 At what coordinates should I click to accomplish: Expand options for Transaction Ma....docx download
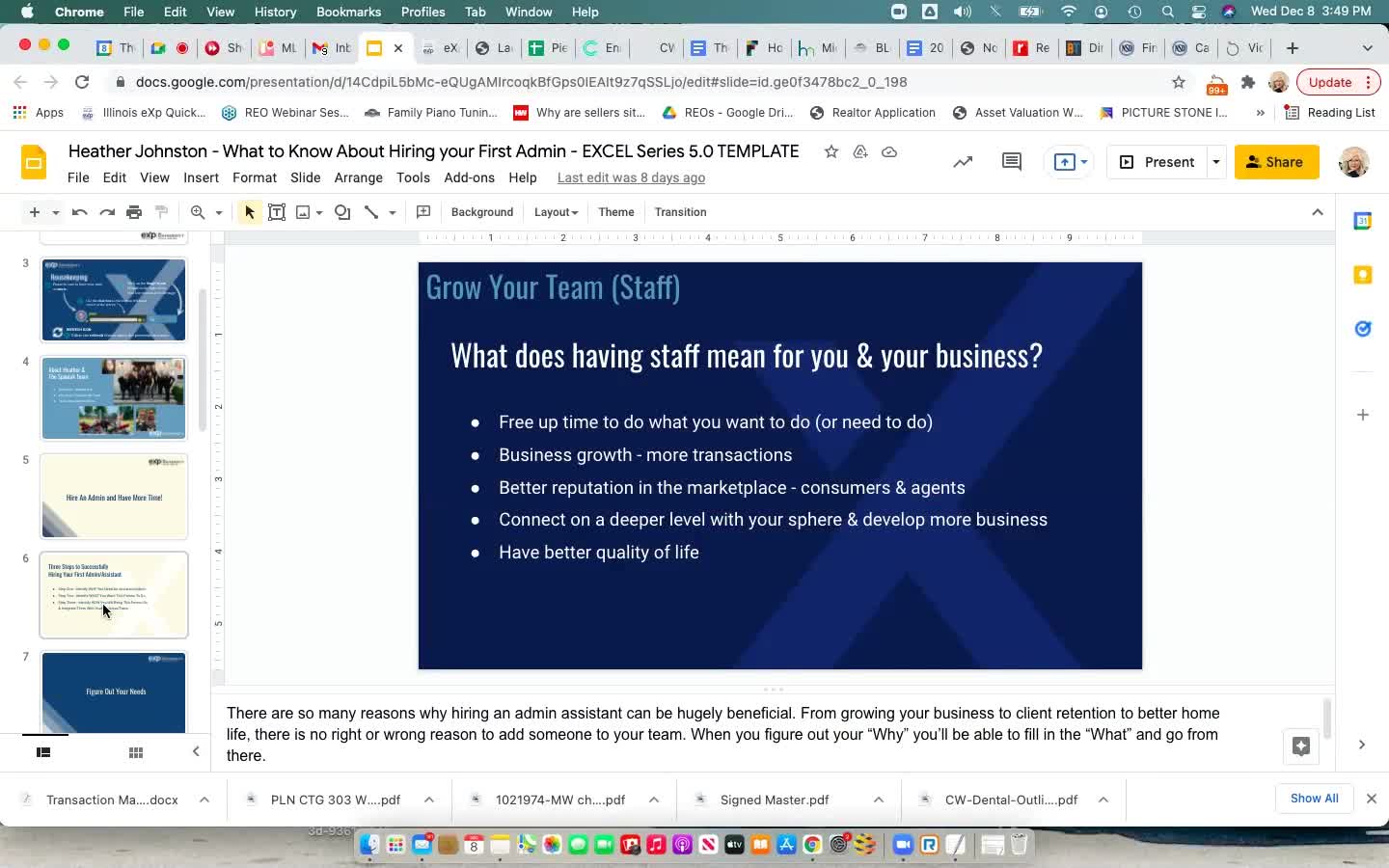(x=204, y=800)
